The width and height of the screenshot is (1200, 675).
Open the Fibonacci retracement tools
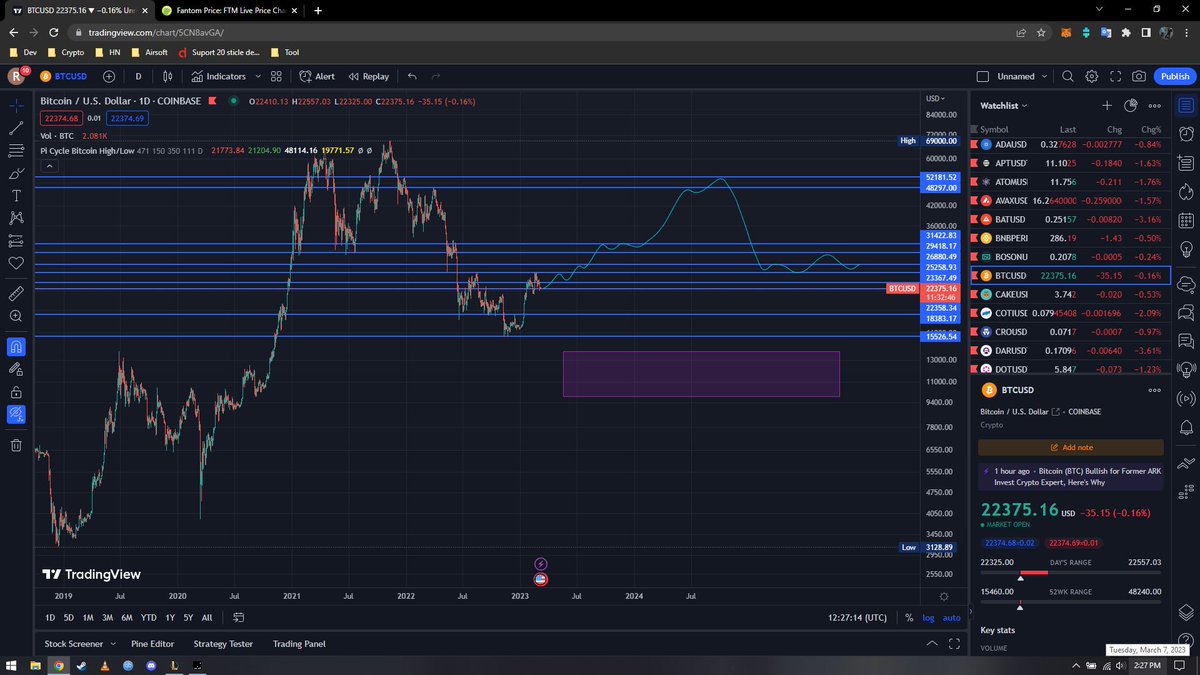click(16, 151)
